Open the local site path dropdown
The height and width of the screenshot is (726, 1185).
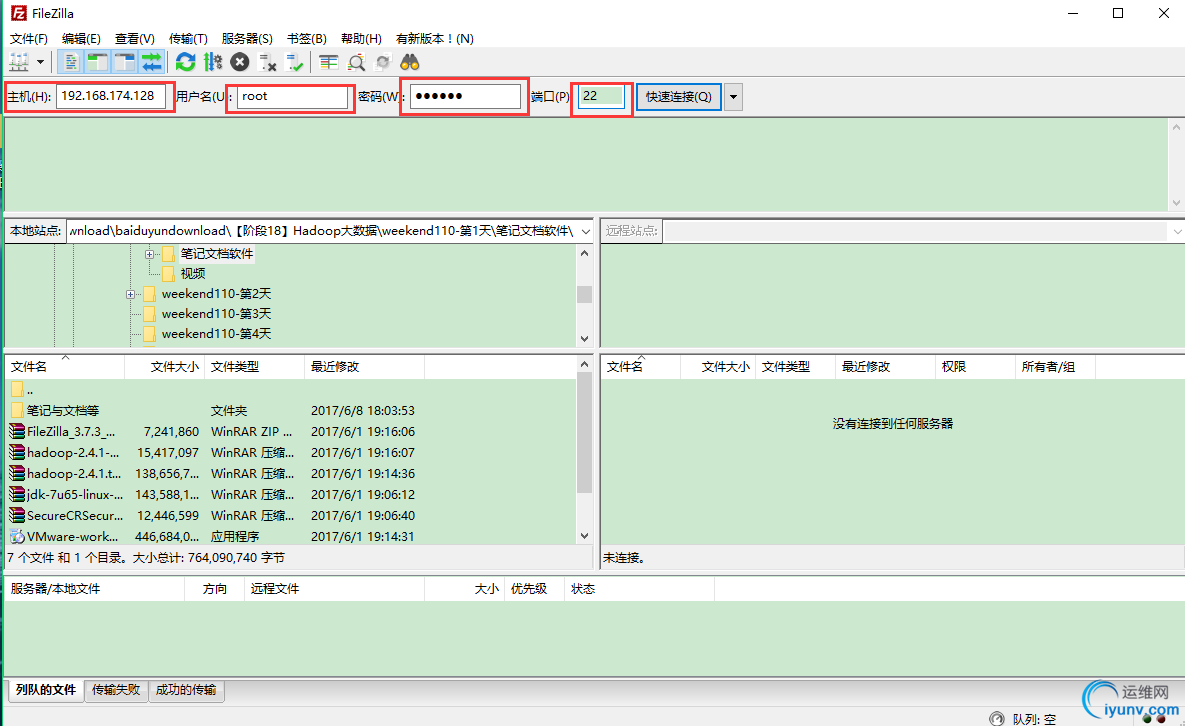[x=586, y=231]
